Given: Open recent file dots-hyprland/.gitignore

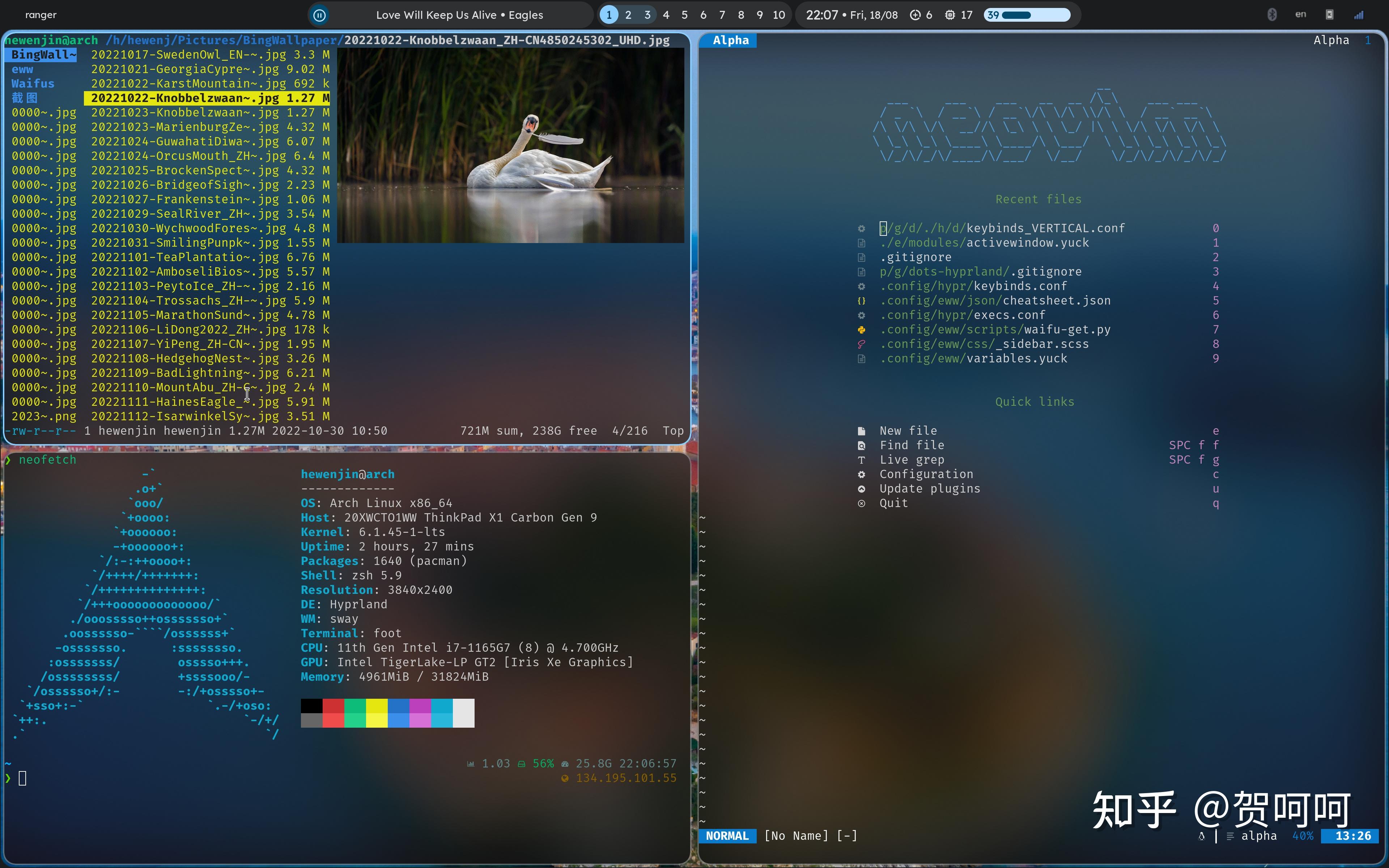Looking at the screenshot, I should click(x=980, y=272).
